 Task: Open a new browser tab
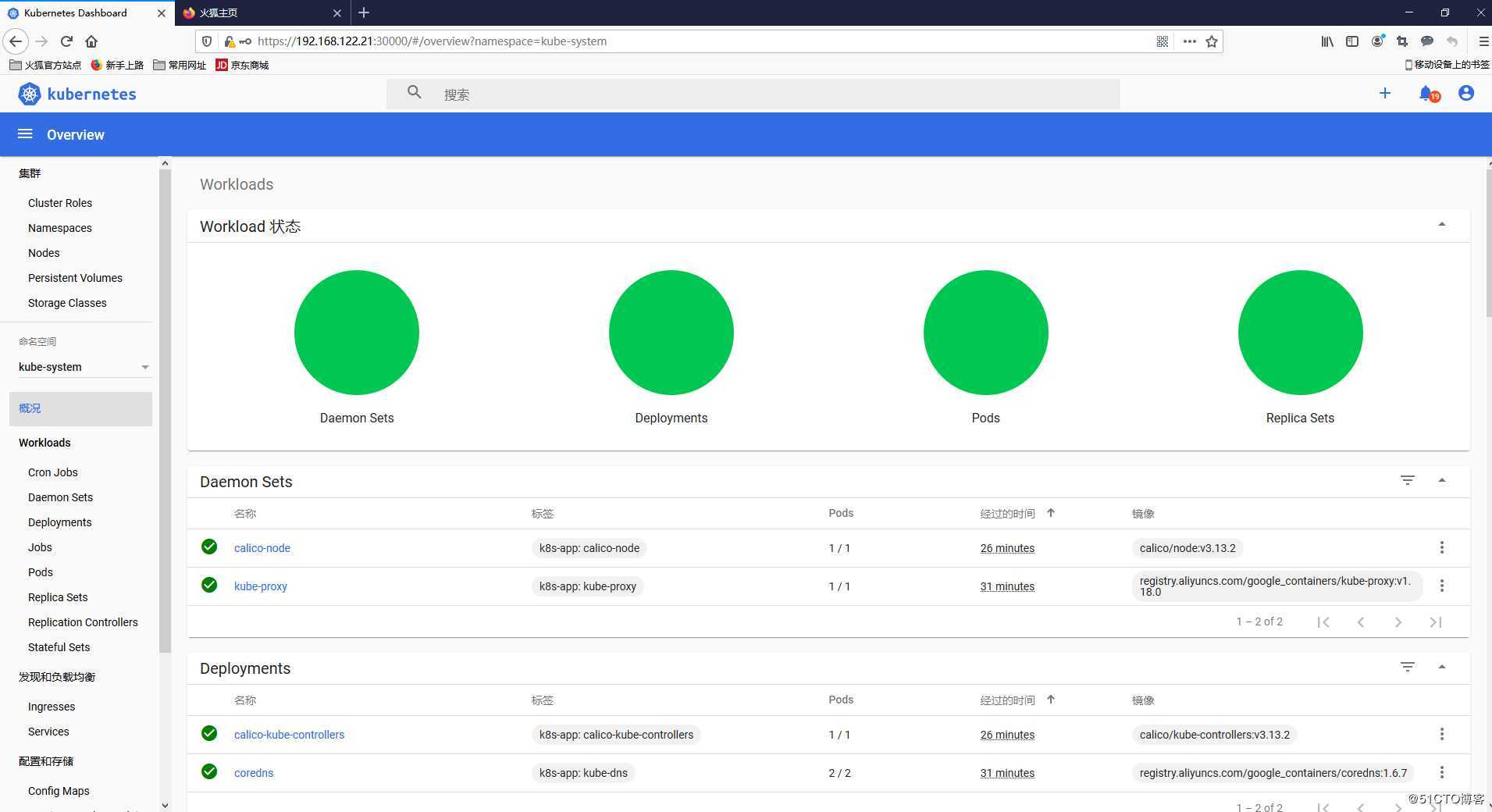364,12
